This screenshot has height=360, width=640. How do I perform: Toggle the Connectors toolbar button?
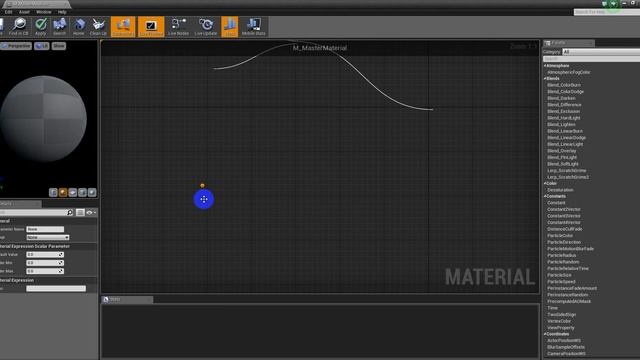(123, 27)
